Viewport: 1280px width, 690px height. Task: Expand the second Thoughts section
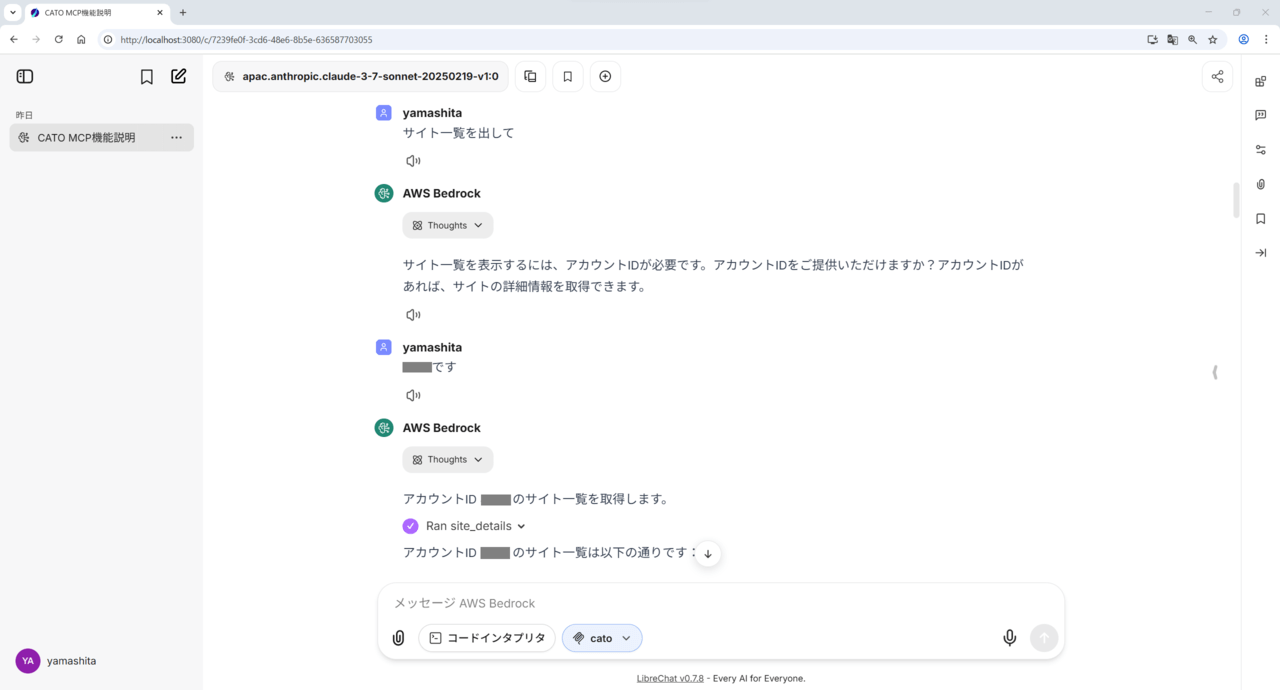tap(448, 459)
